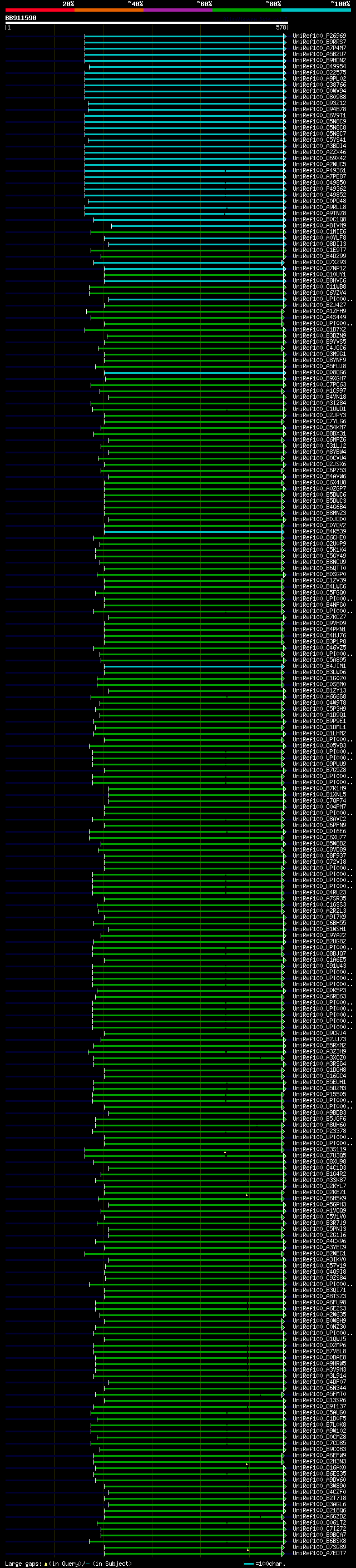Viewport: 356px width, 1568px height.
Task: Select the UniRef100_A7EDT7 label
Action: pyautogui.click(x=319, y=1553)
